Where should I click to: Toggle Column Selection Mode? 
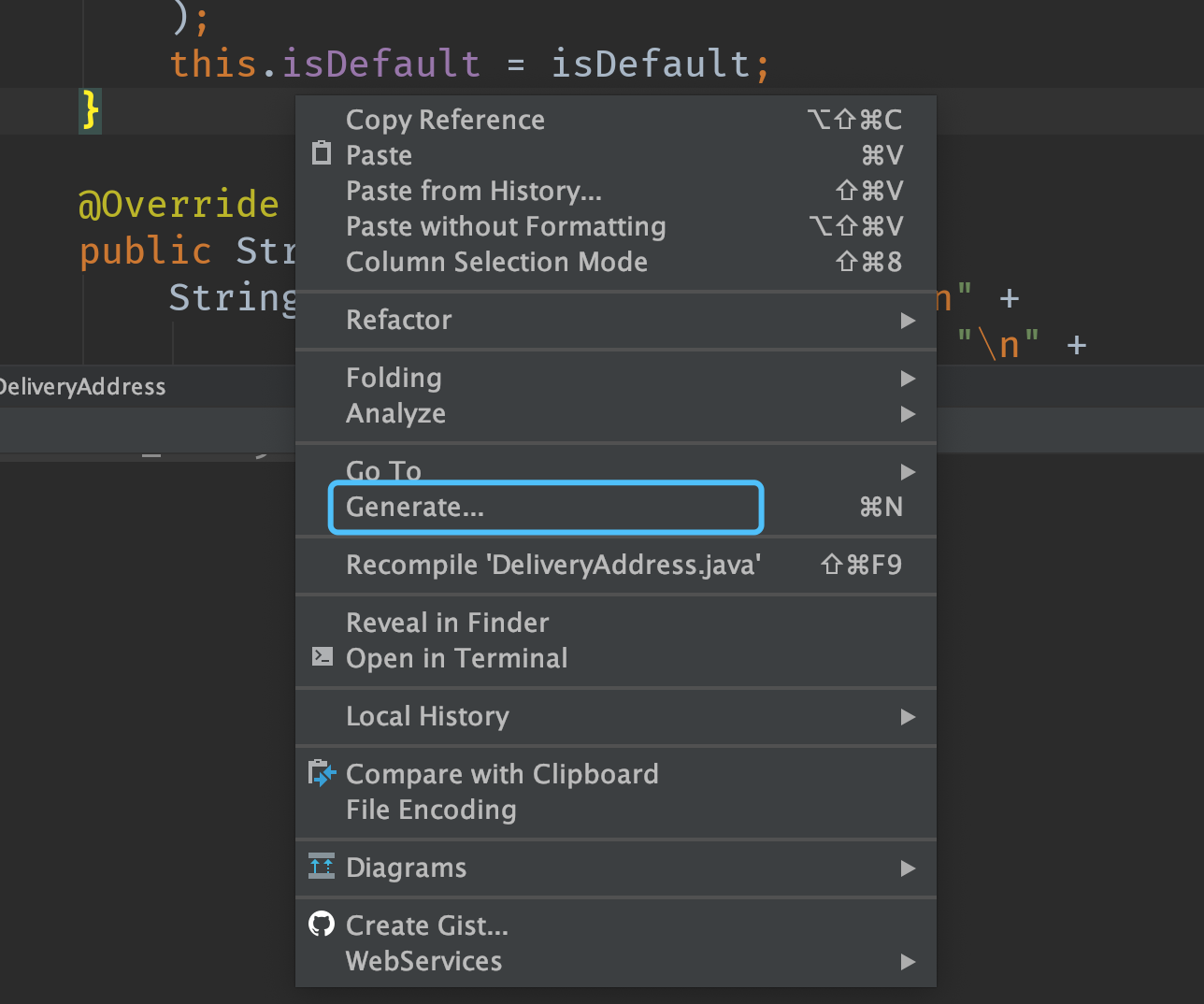pos(496,262)
